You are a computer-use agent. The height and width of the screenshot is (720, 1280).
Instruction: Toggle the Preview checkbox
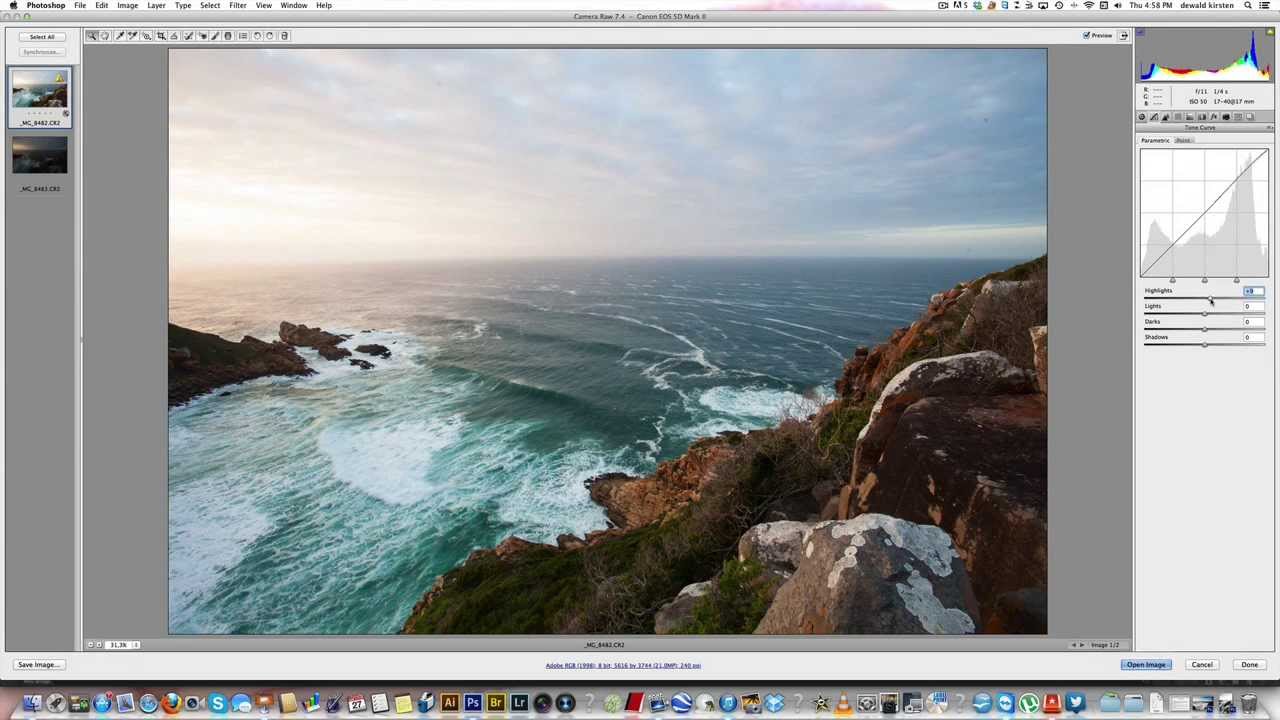click(1087, 35)
